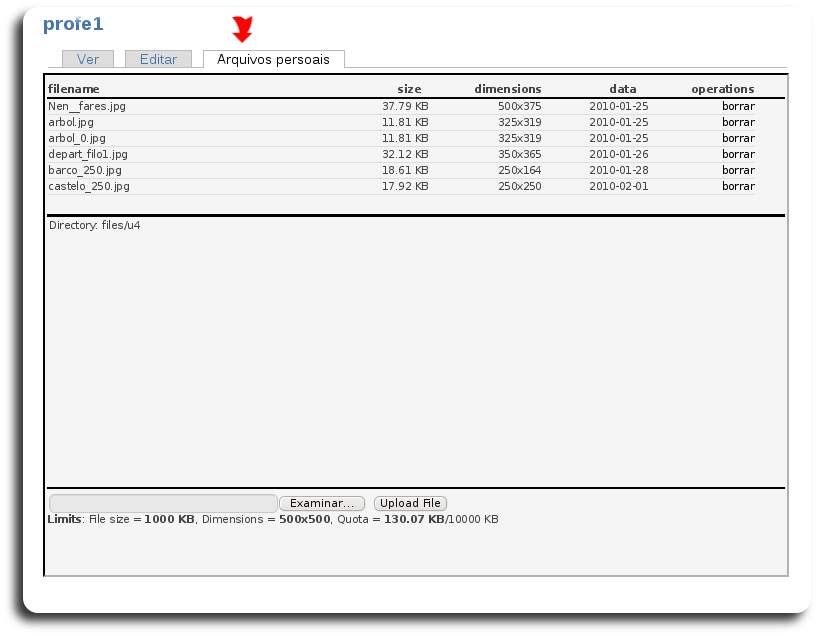Sort files by filename column header
The image size is (818, 636).
pos(74,89)
